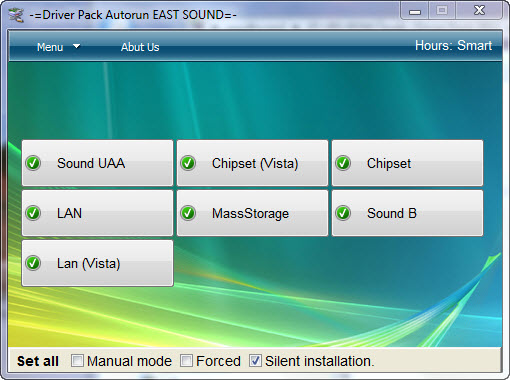Expand the Menu dropdown arrow
510x380 pixels.
coord(76,46)
